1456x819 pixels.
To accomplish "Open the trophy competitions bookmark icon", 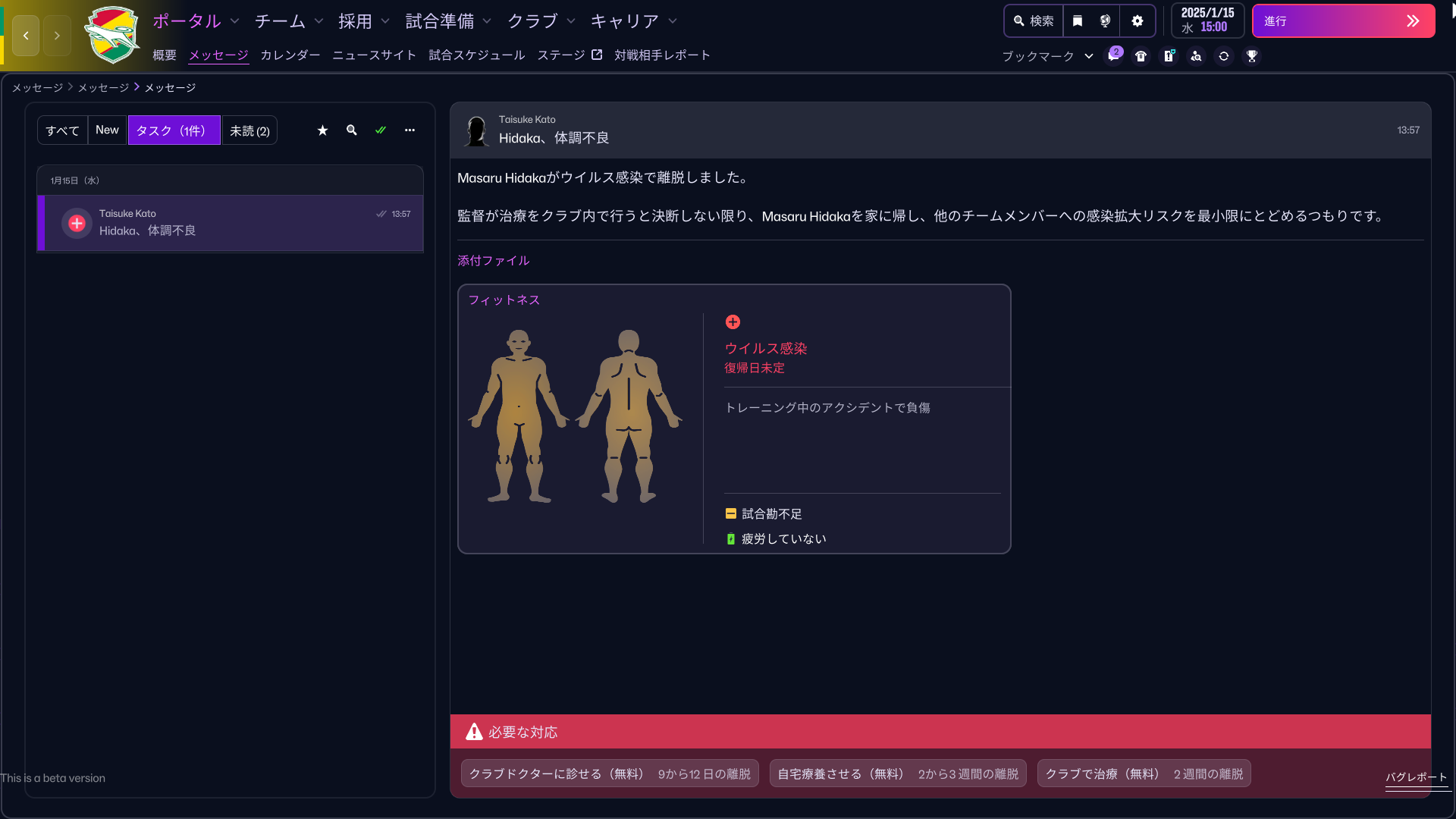I will [1252, 56].
